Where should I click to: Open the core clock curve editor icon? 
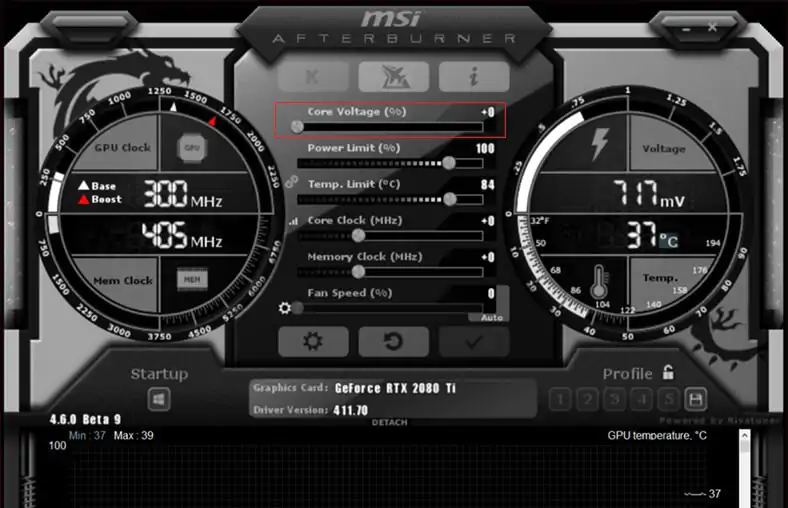(293, 221)
